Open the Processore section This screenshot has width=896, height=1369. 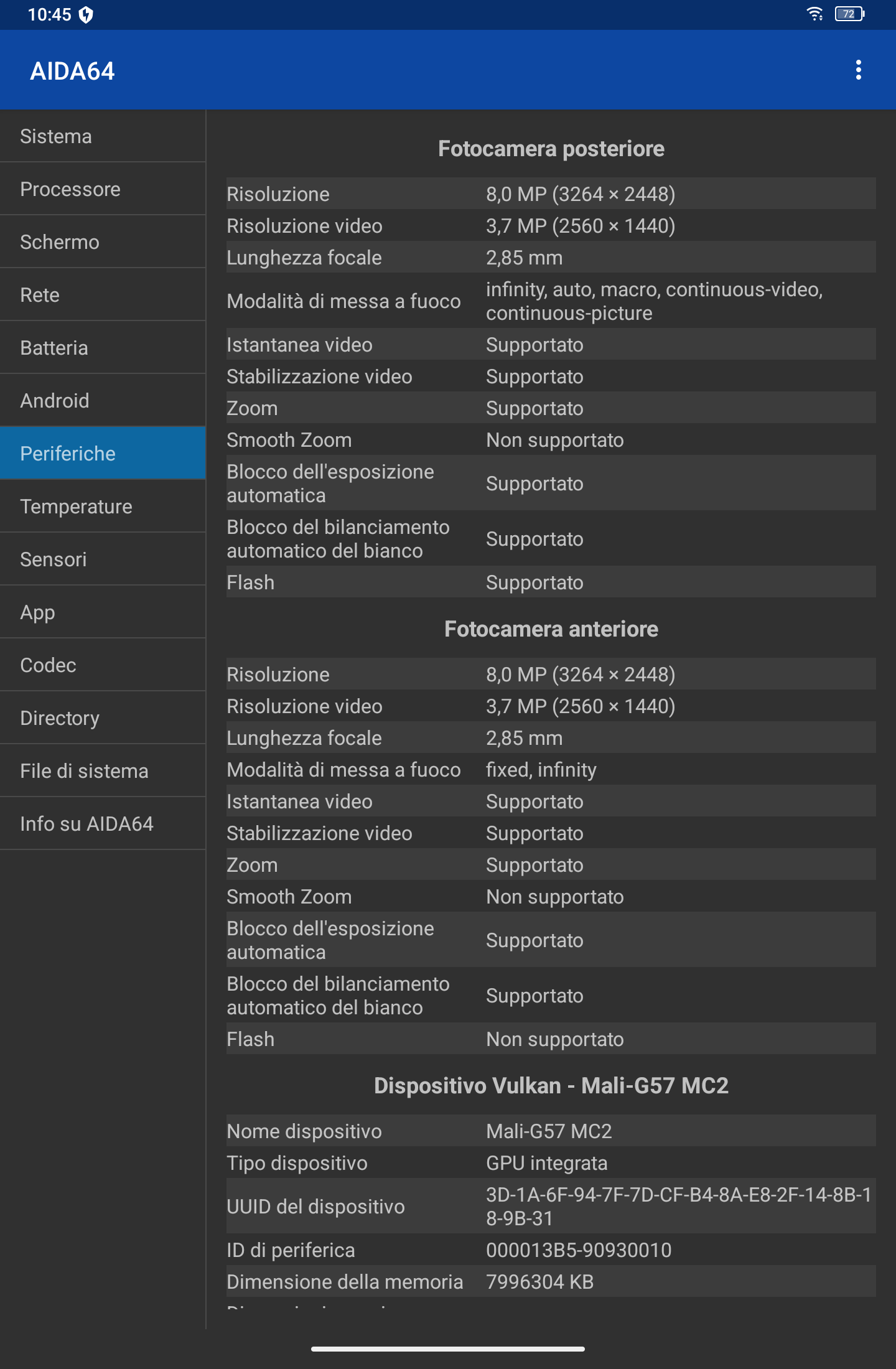[x=103, y=189]
